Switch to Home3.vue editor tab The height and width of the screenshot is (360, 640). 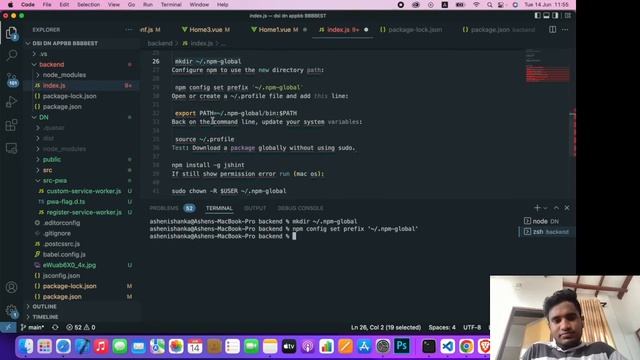tap(205, 30)
